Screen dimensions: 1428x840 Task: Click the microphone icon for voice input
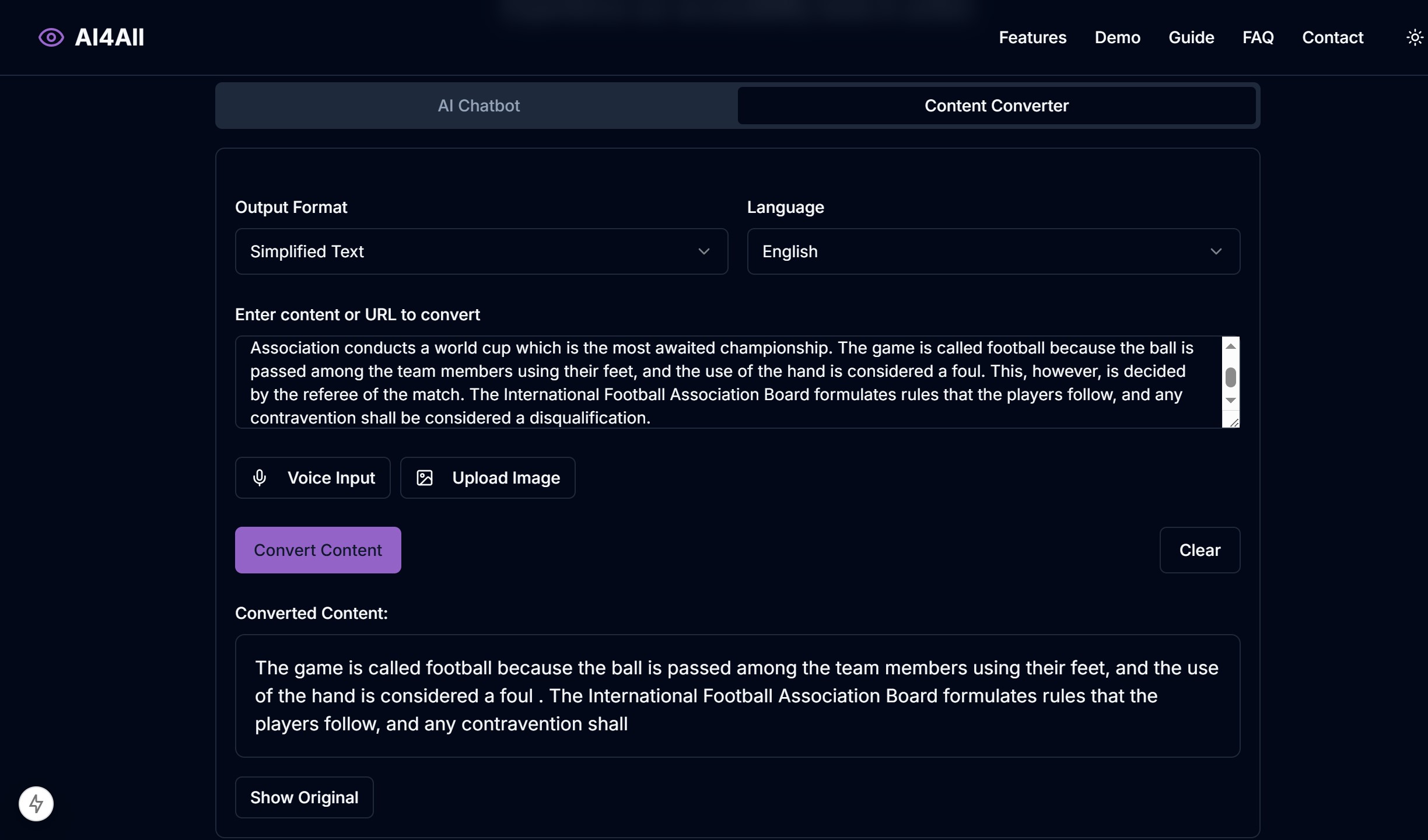260,478
